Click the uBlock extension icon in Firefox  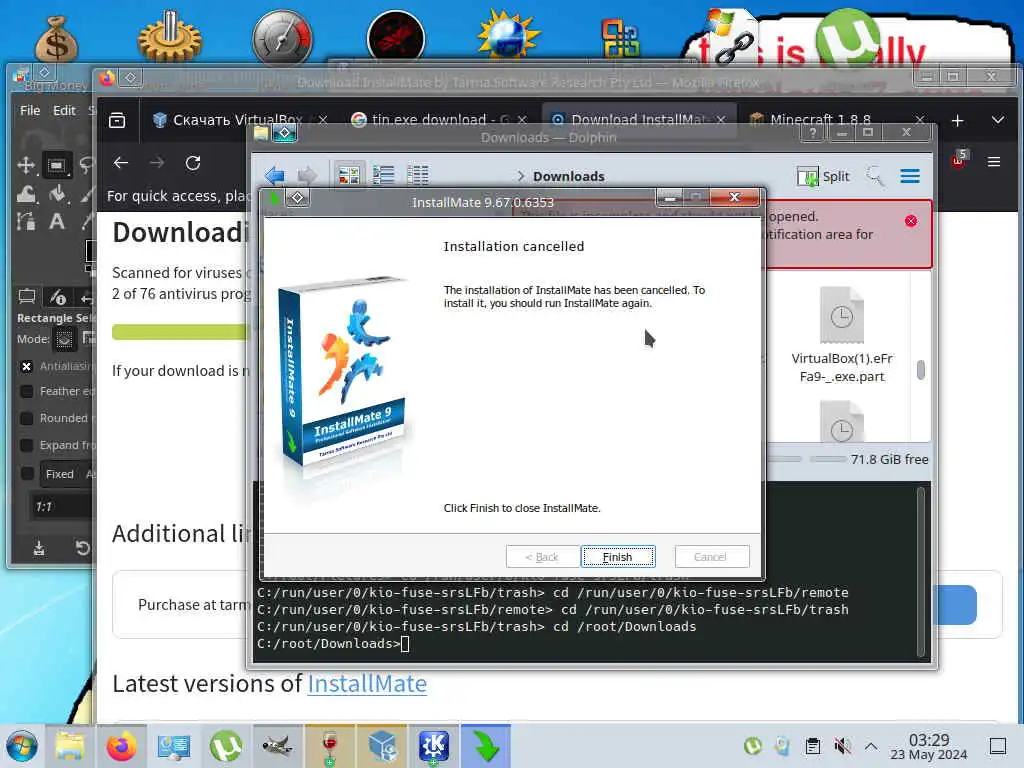[959, 161]
